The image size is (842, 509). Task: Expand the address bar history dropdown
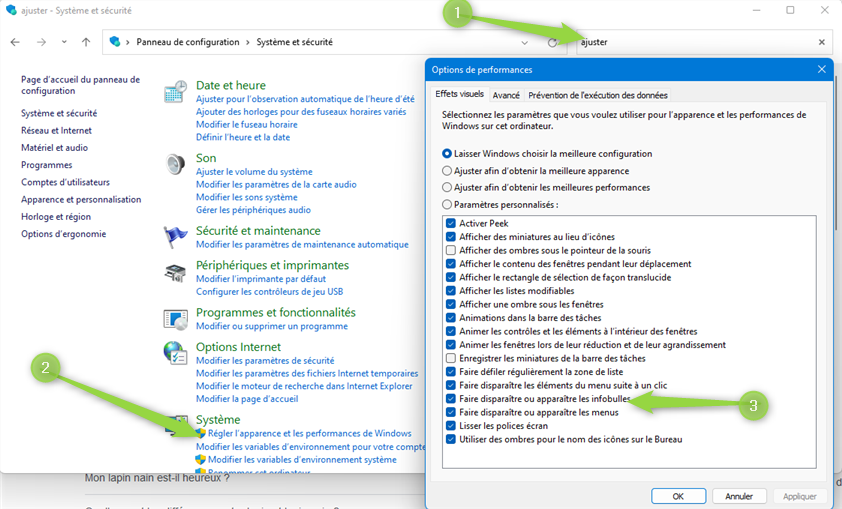tap(525, 42)
